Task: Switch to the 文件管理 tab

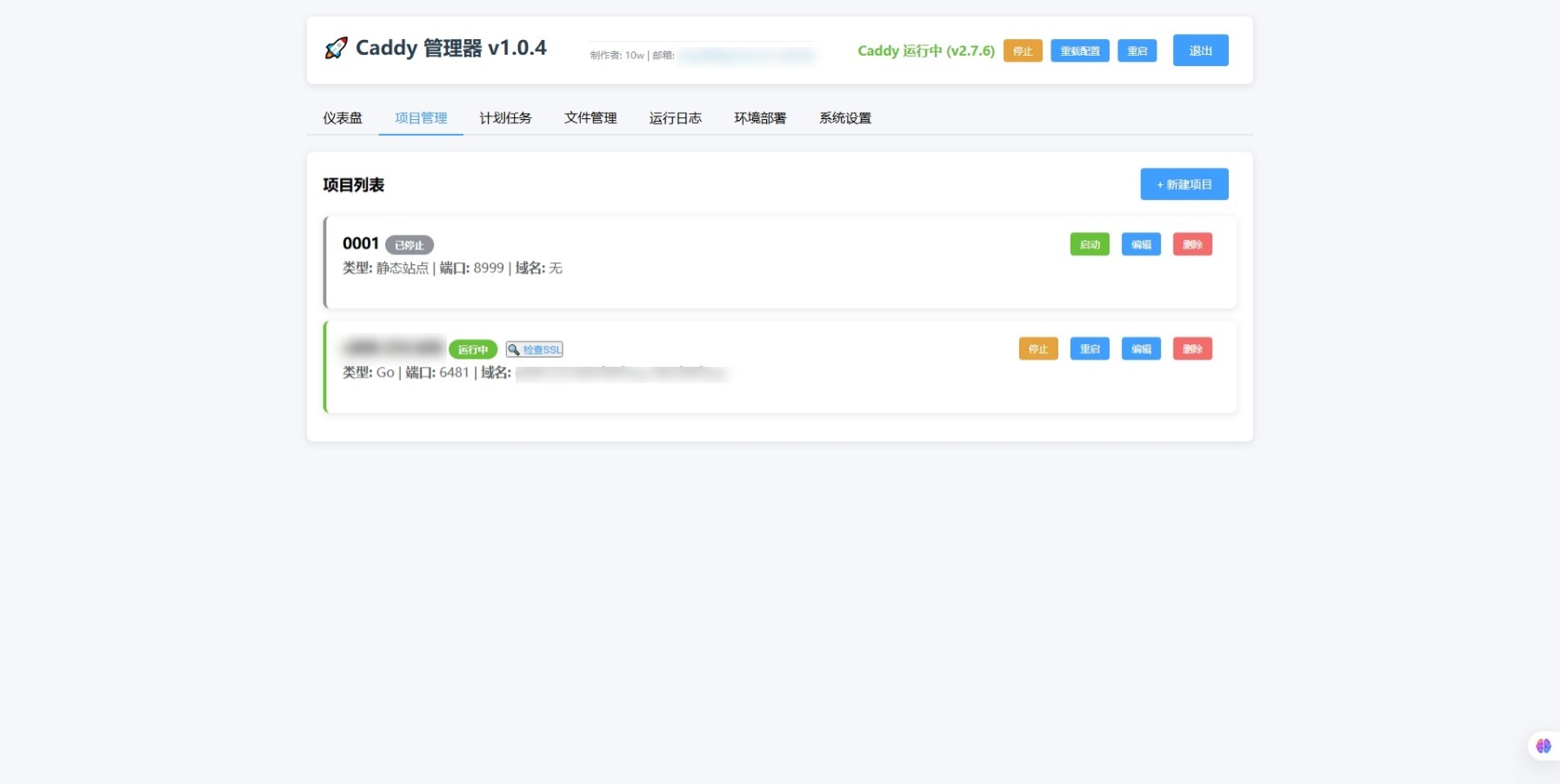Action: tap(590, 118)
